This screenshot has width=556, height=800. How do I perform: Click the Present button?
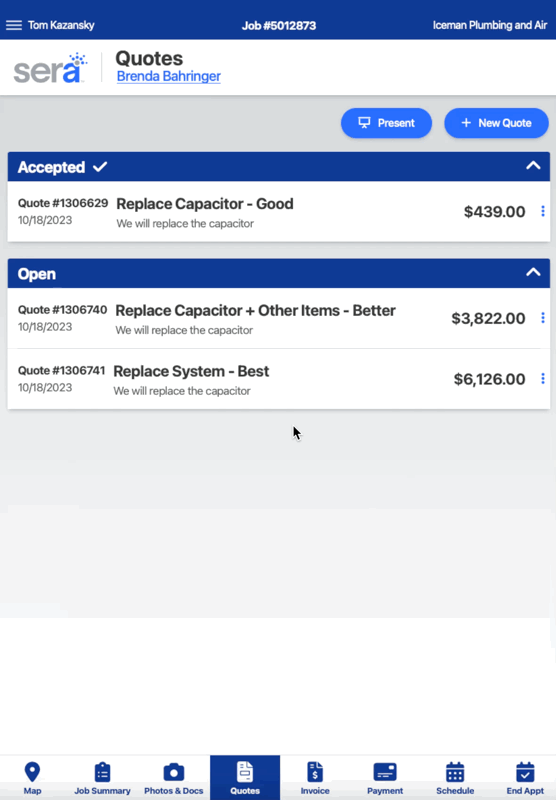pyautogui.click(x=386, y=123)
